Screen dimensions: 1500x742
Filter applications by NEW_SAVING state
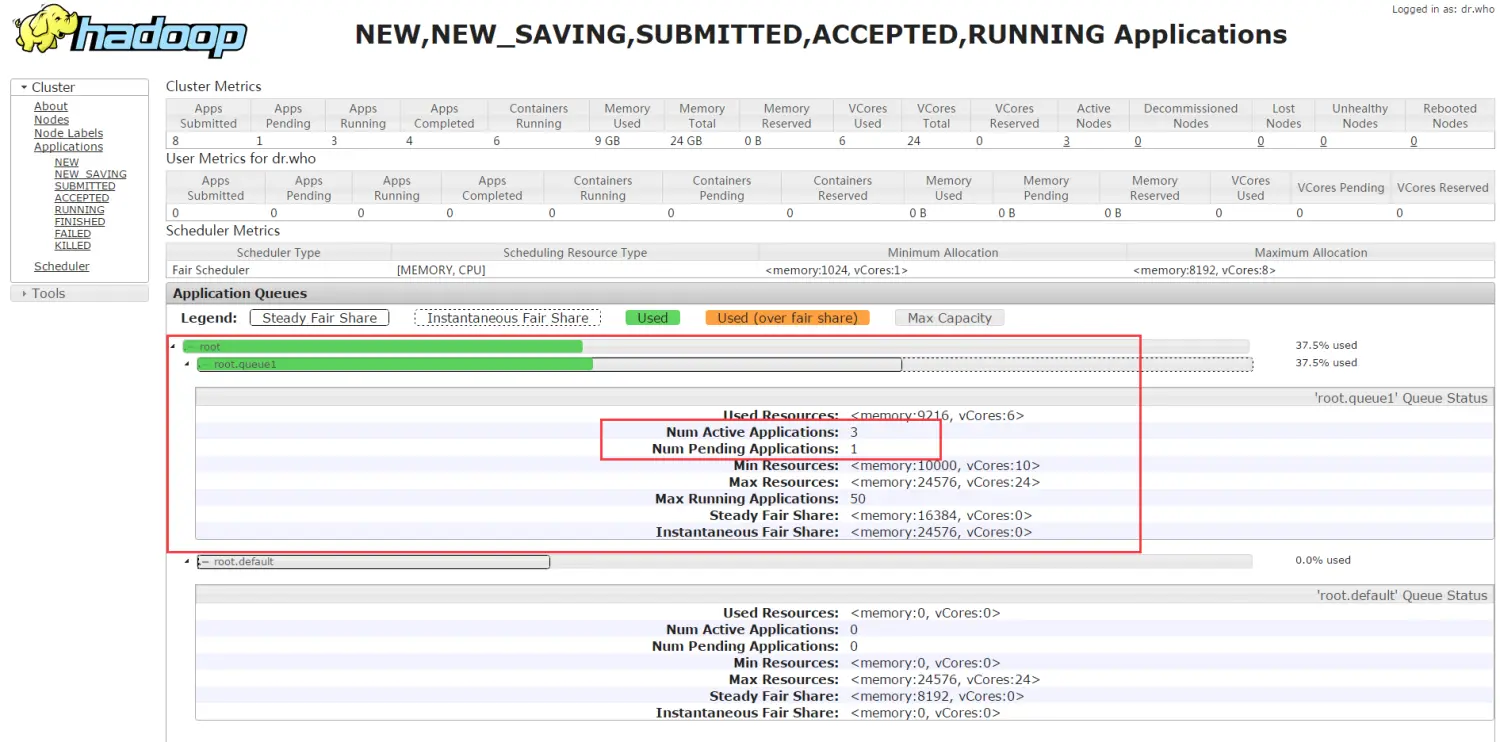[91, 174]
